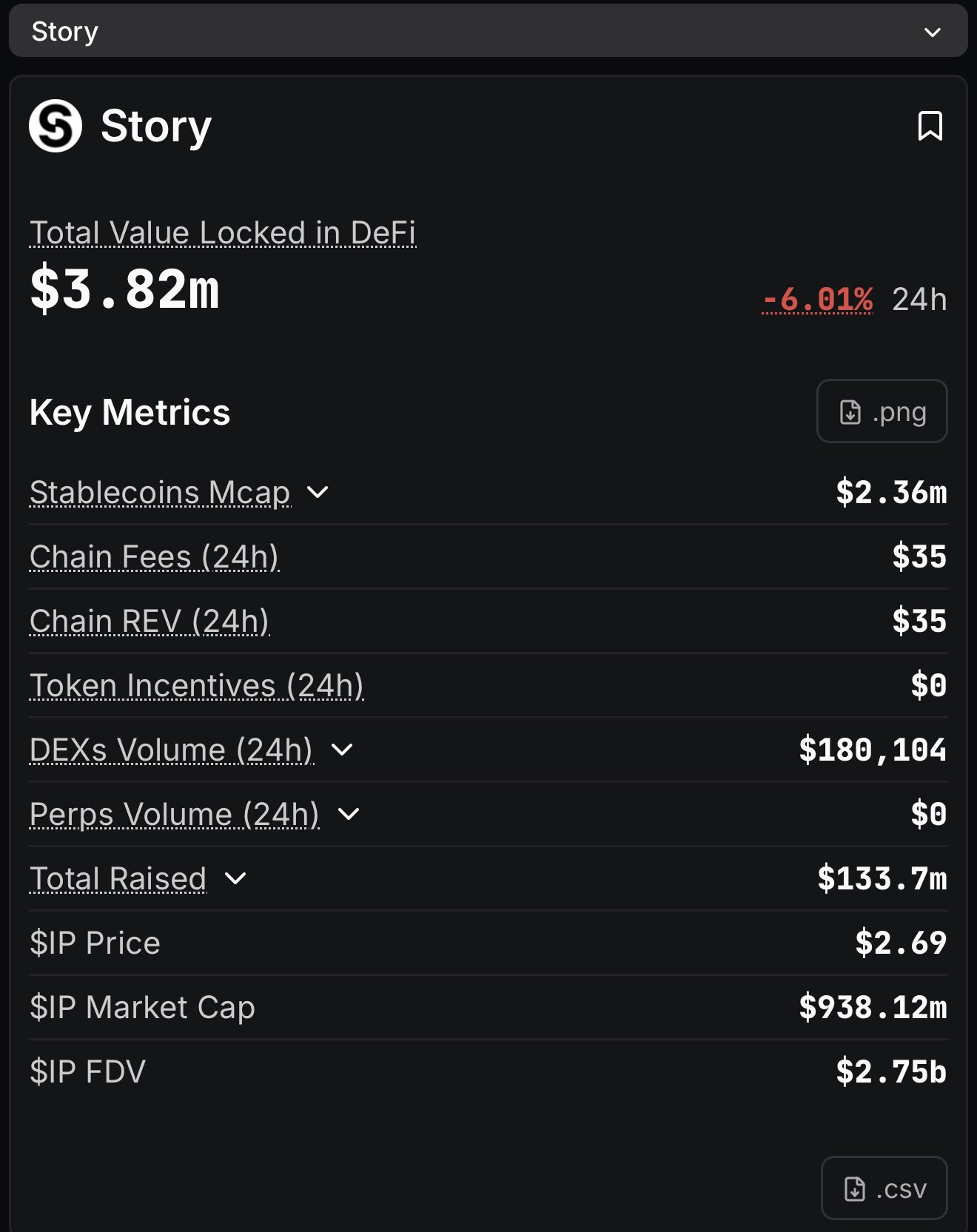Viewport: 977px width, 1232px height.
Task: Click the Stablecoins Mcap label
Action: 160,492
